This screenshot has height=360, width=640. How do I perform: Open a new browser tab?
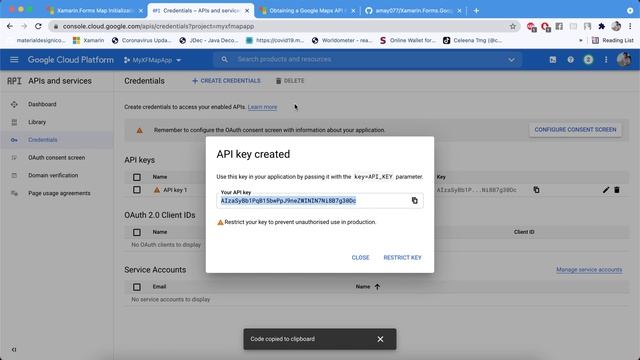476,11
